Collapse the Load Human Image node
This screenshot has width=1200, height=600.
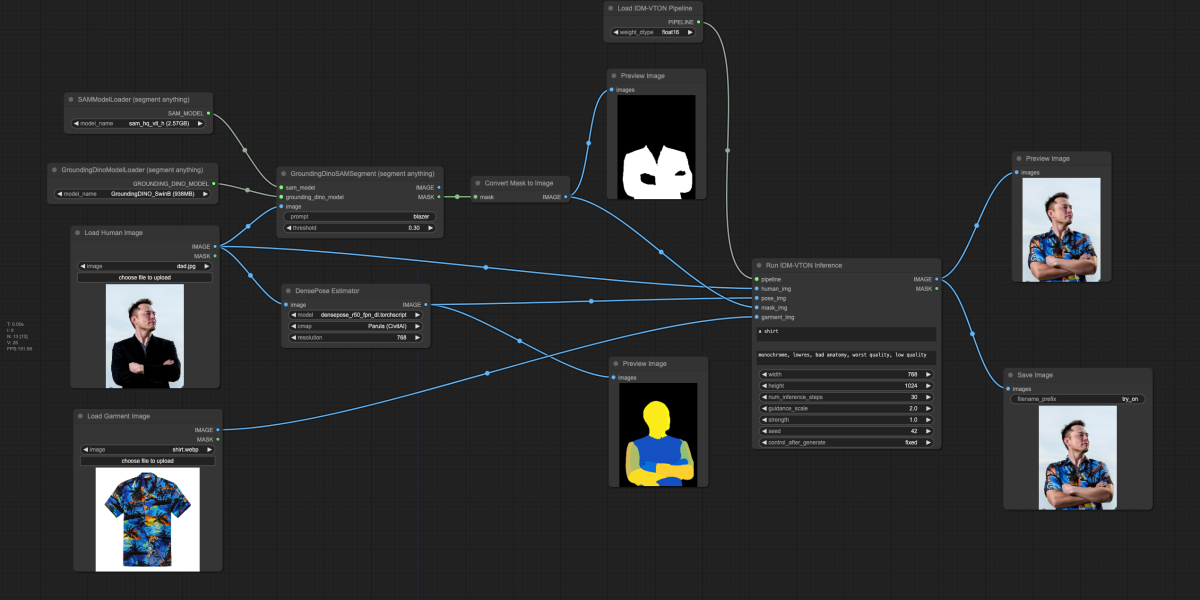pyautogui.click(x=77, y=232)
